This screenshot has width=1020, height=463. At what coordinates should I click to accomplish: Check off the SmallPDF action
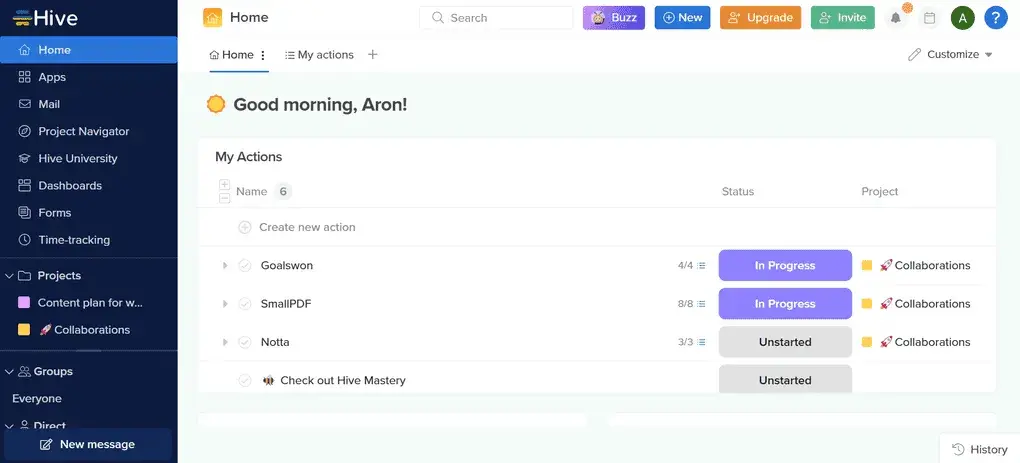coord(245,304)
